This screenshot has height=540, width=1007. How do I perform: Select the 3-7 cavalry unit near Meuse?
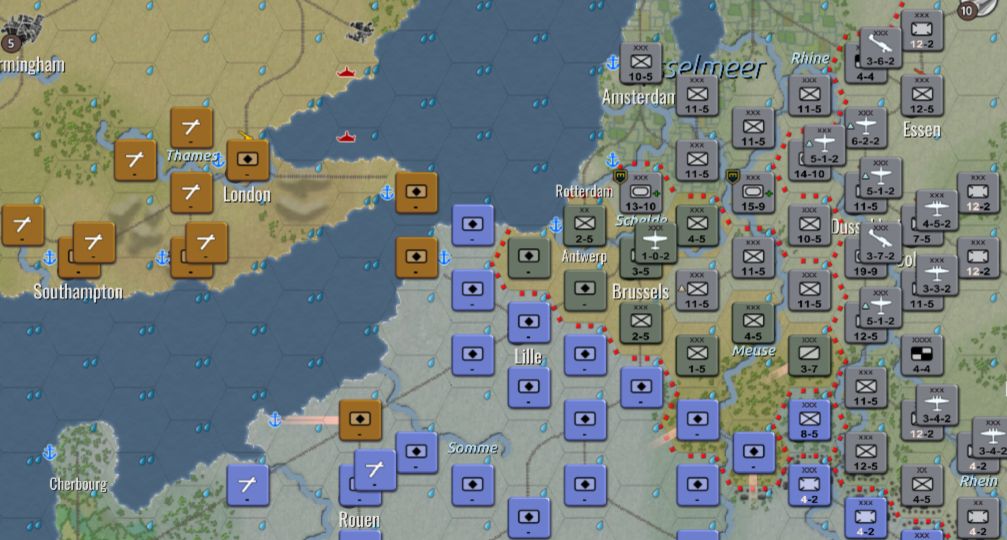[809, 355]
